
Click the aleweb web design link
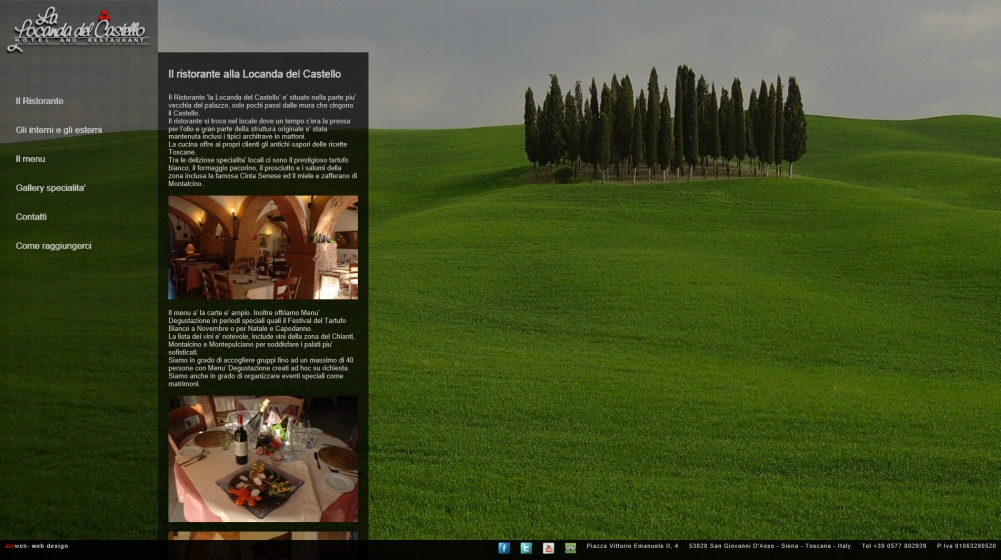(x=36, y=546)
